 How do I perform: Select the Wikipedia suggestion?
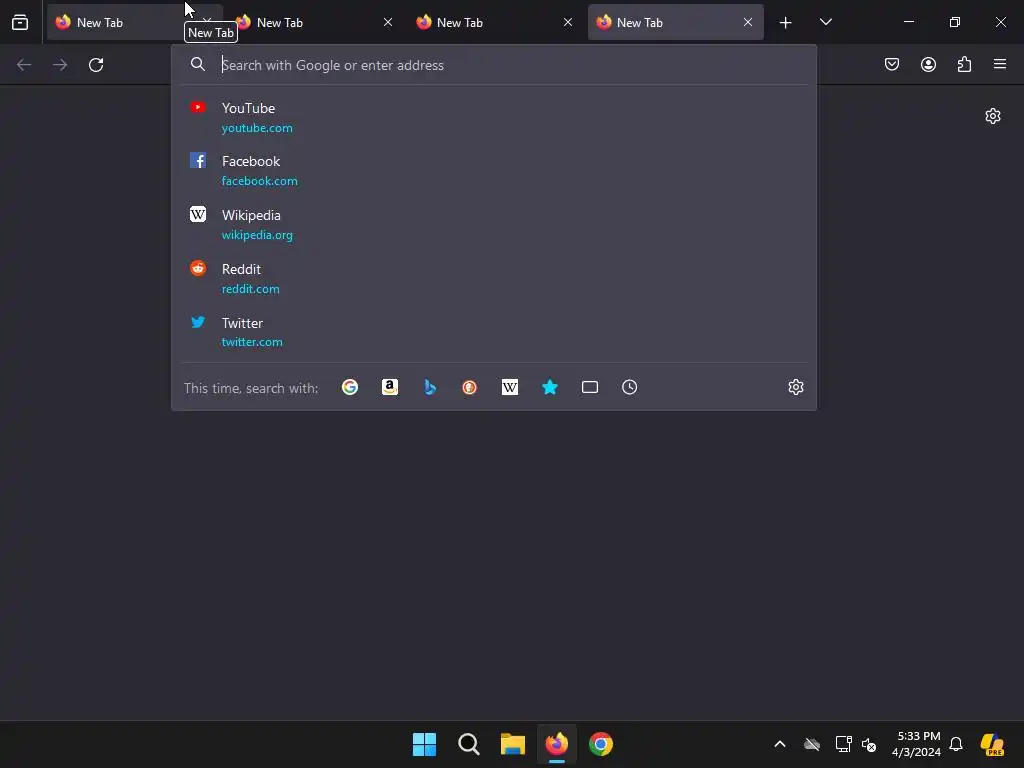click(494, 225)
